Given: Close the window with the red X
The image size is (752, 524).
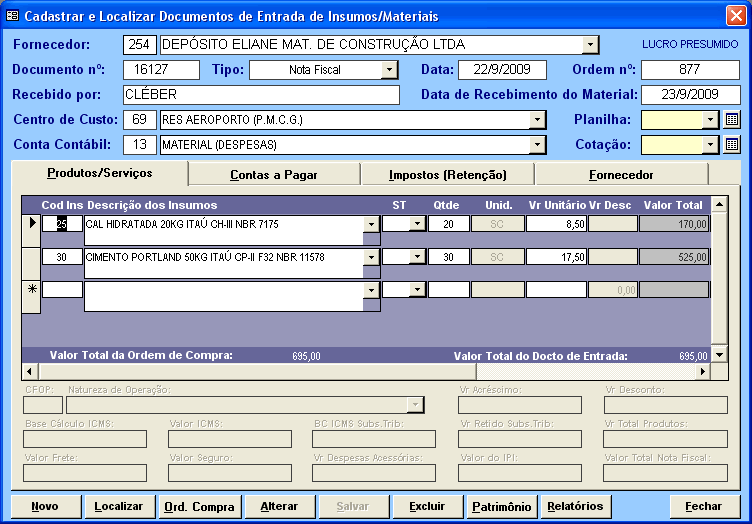Looking at the screenshot, I should [735, 17].
